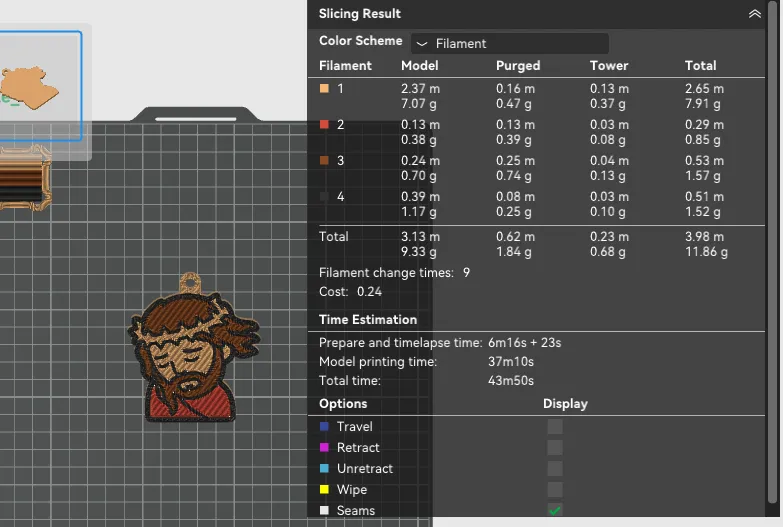The width and height of the screenshot is (783, 527).
Task: Click the Options heading
Action: 343,404
